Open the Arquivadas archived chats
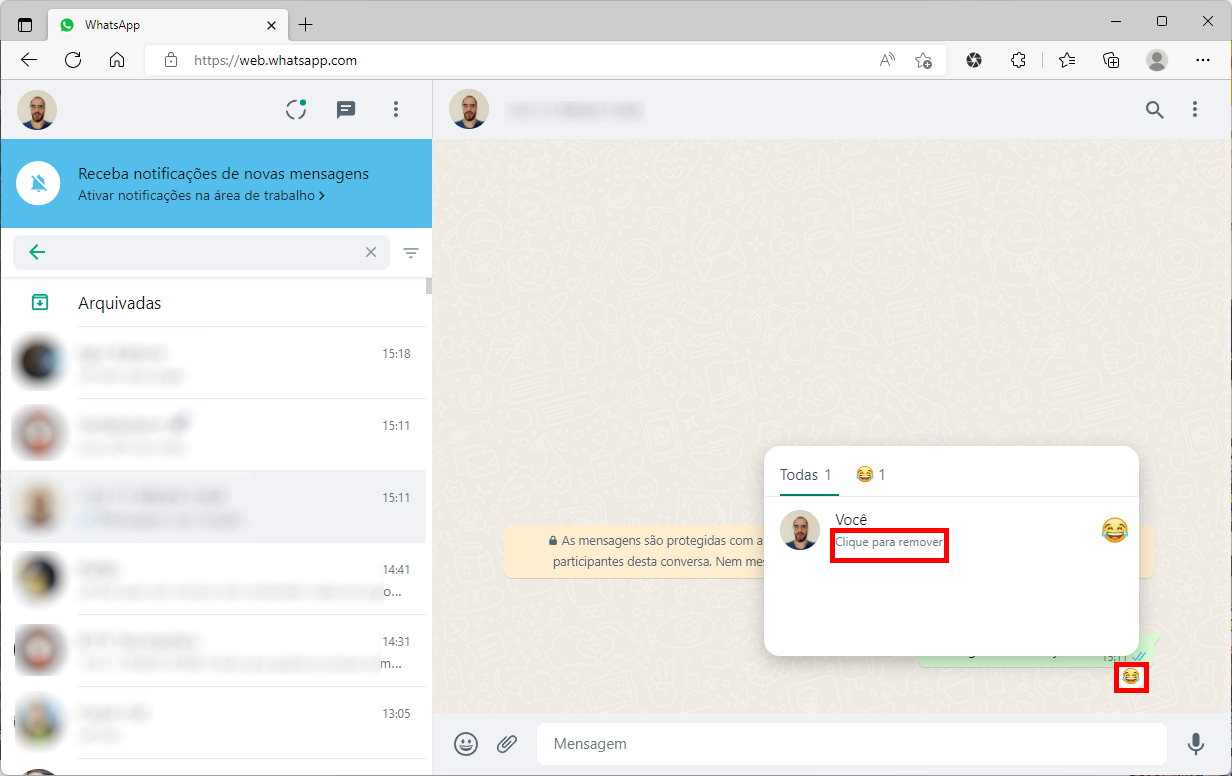The image size is (1232, 776). click(214, 302)
